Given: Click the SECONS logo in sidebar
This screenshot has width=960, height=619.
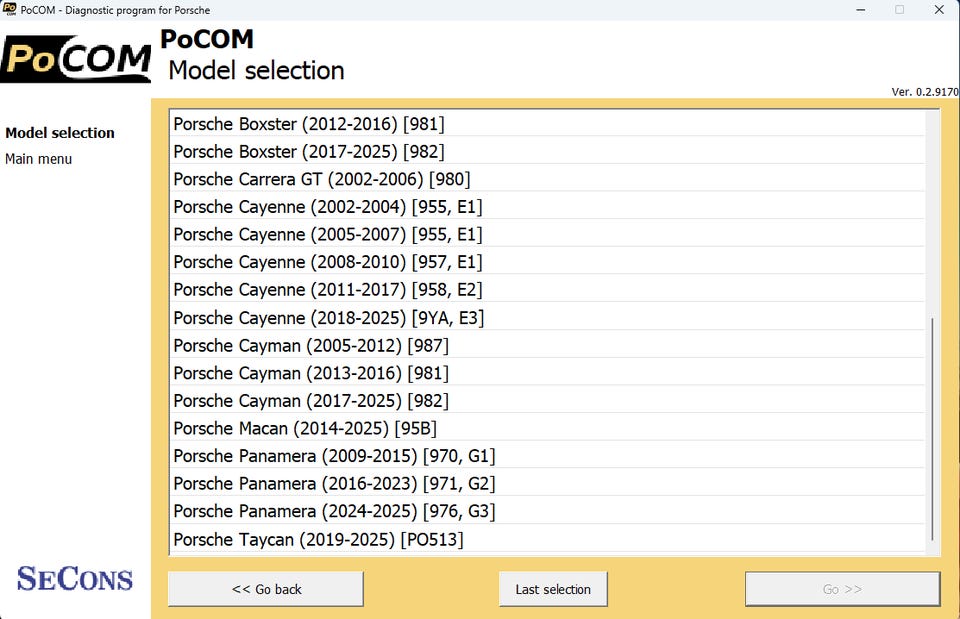Looking at the screenshot, I should click(75, 578).
